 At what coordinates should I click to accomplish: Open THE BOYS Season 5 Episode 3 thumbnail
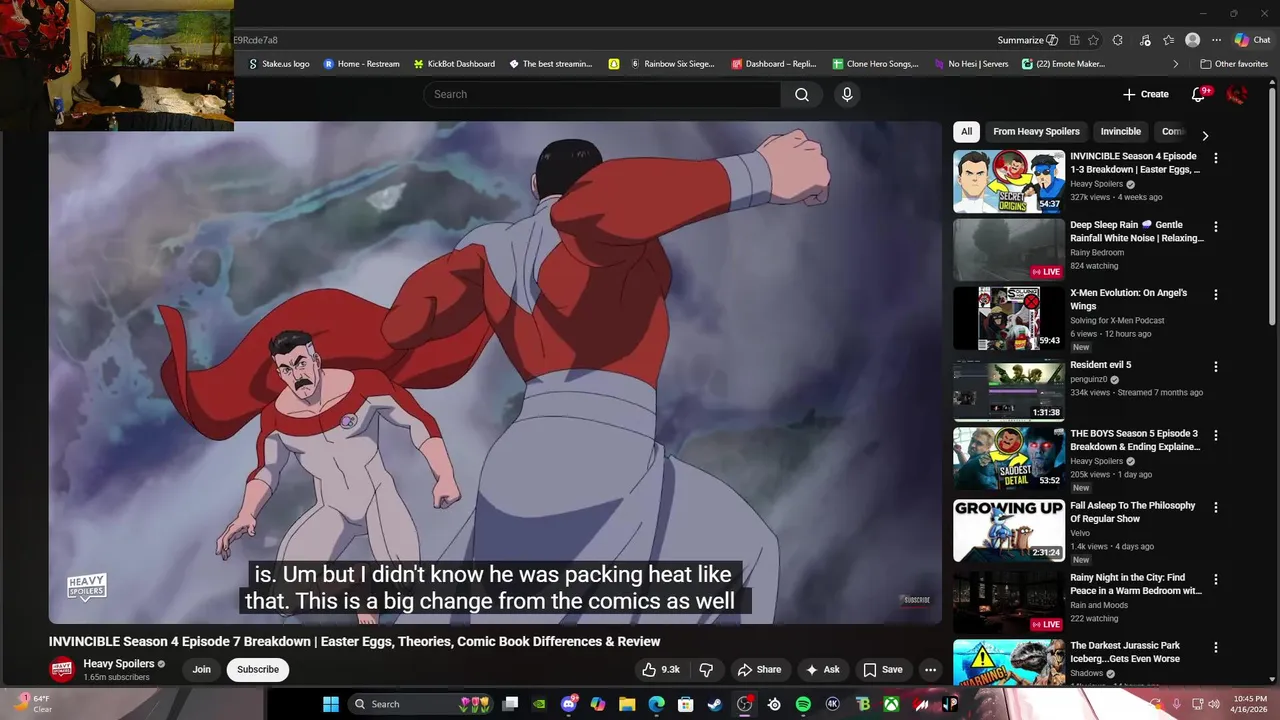pyautogui.click(x=1008, y=458)
